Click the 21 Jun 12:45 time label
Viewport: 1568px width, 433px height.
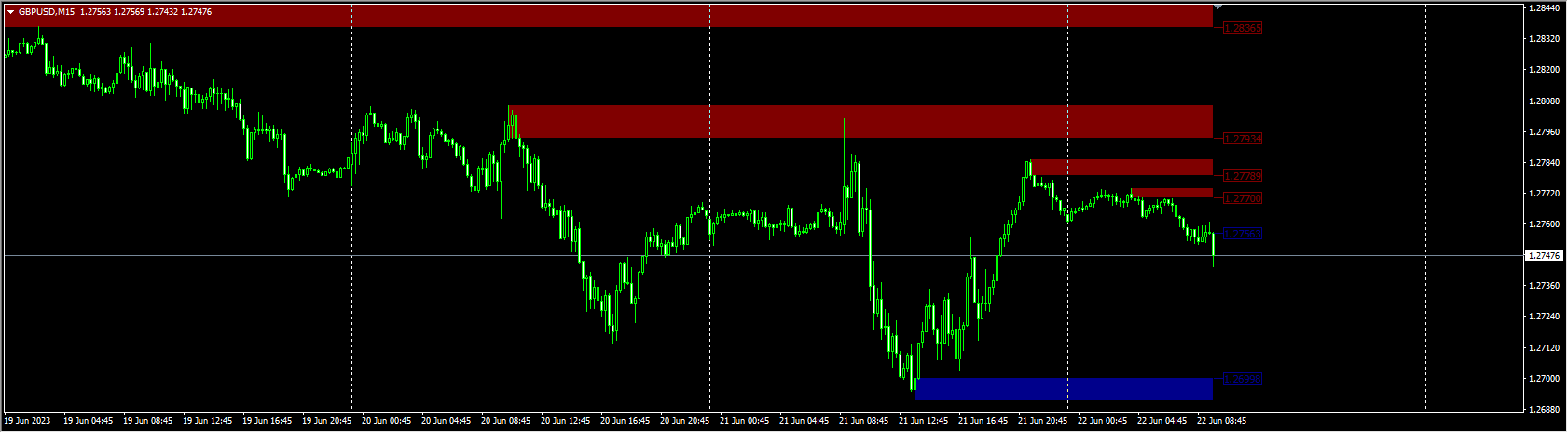[x=924, y=421]
